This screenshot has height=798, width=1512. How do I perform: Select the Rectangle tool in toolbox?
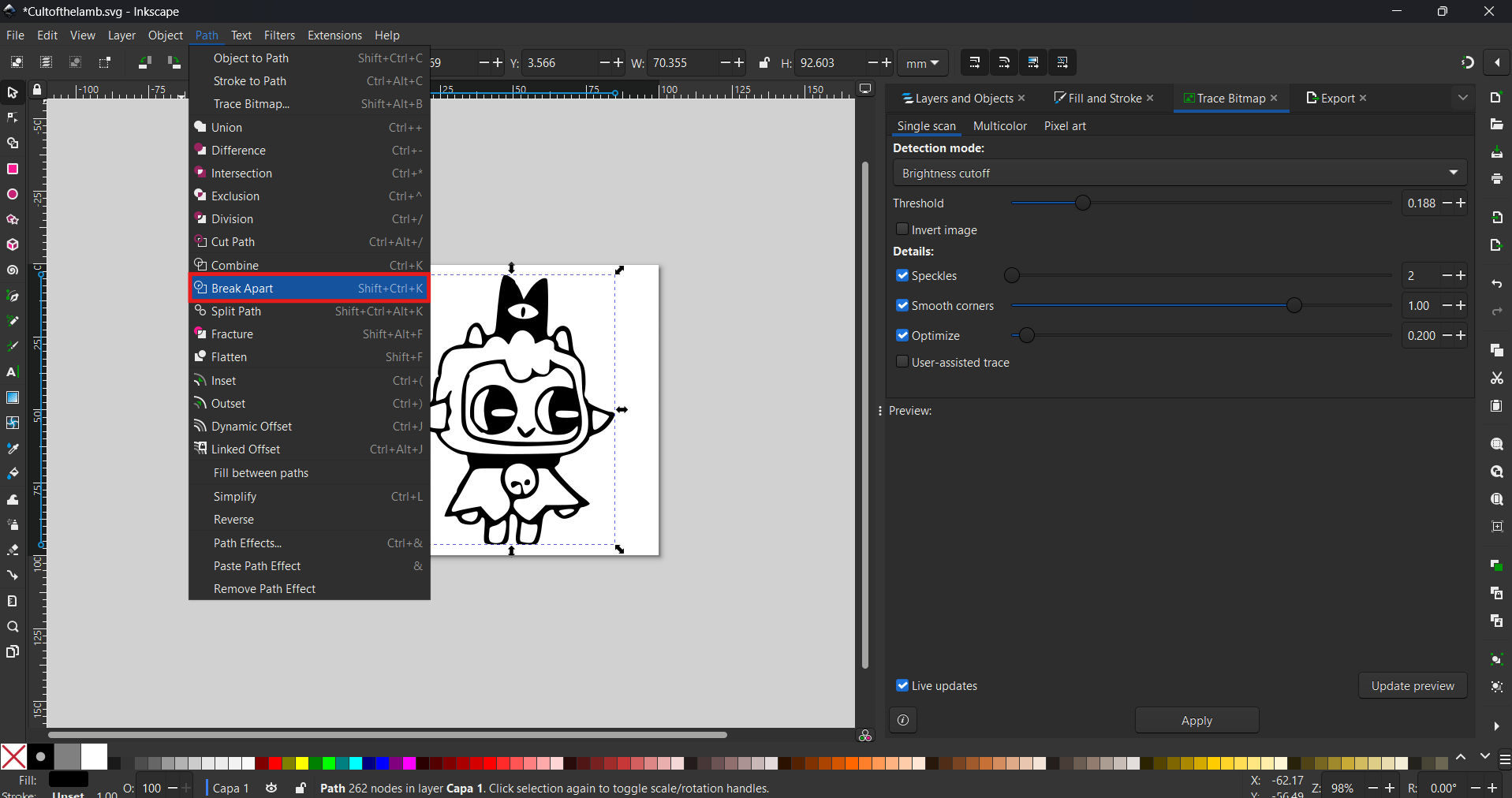(x=13, y=169)
